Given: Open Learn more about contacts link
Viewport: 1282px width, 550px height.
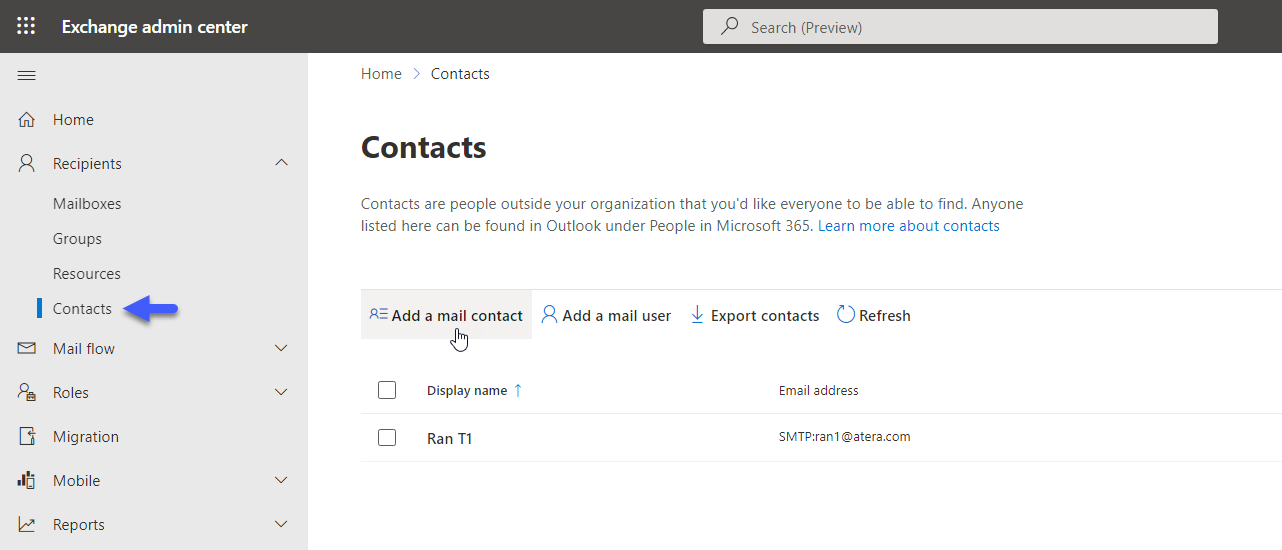Looking at the screenshot, I should [x=909, y=226].
